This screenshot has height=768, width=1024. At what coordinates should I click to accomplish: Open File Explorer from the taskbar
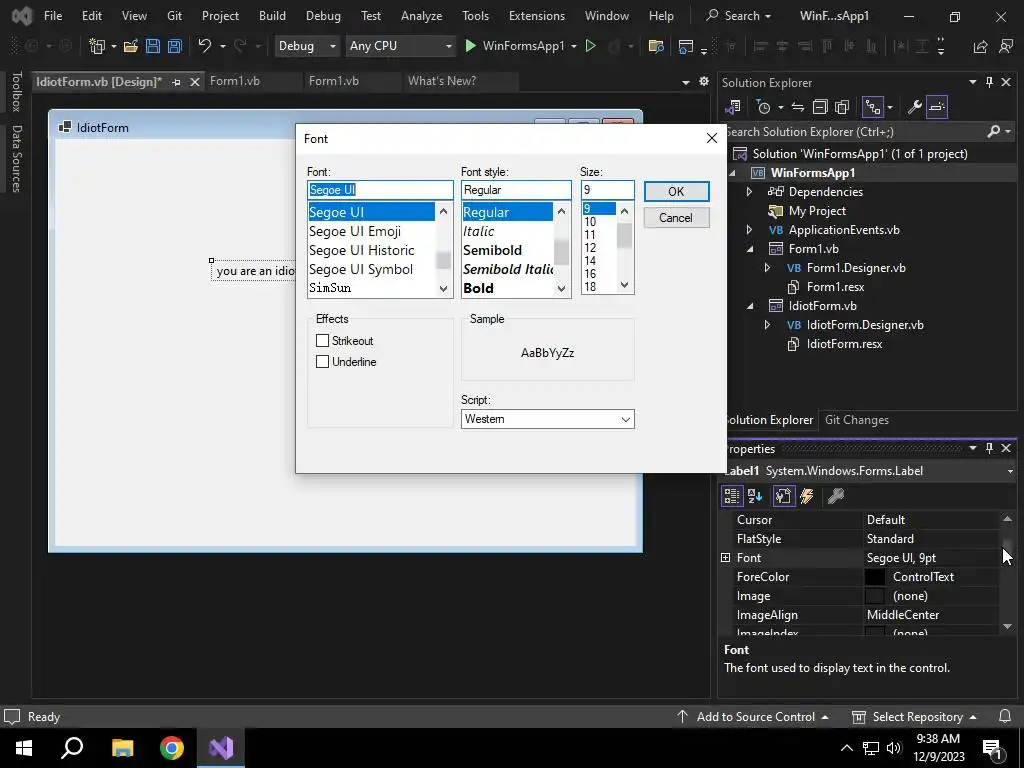(122, 748)
